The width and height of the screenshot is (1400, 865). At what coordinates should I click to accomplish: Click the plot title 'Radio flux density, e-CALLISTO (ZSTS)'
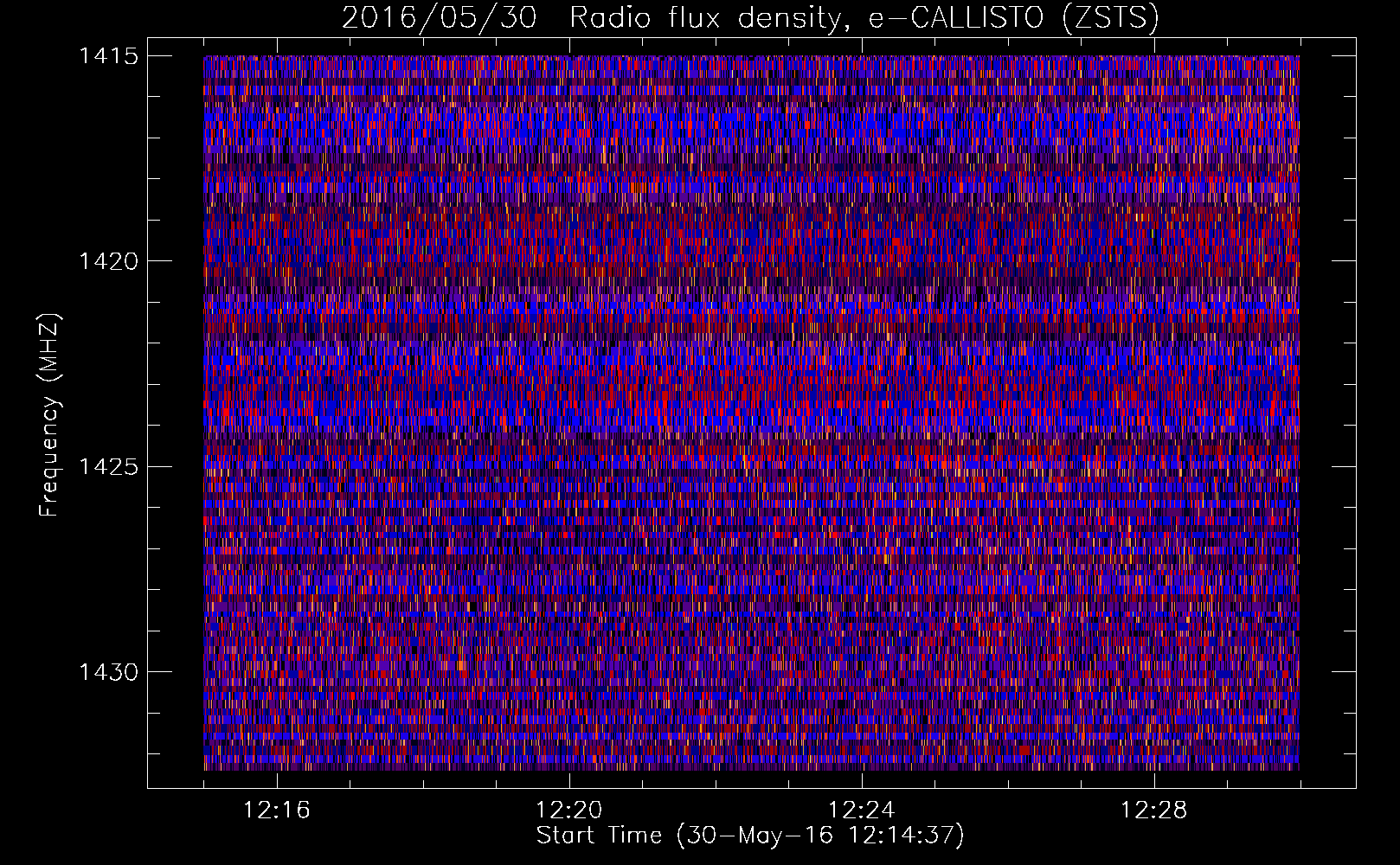pos(864,18)
